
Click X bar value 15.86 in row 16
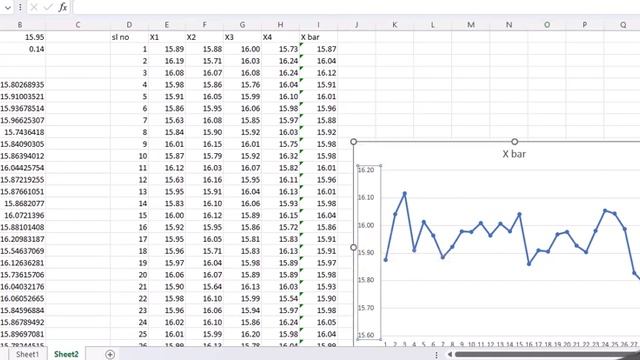point(318,227)
